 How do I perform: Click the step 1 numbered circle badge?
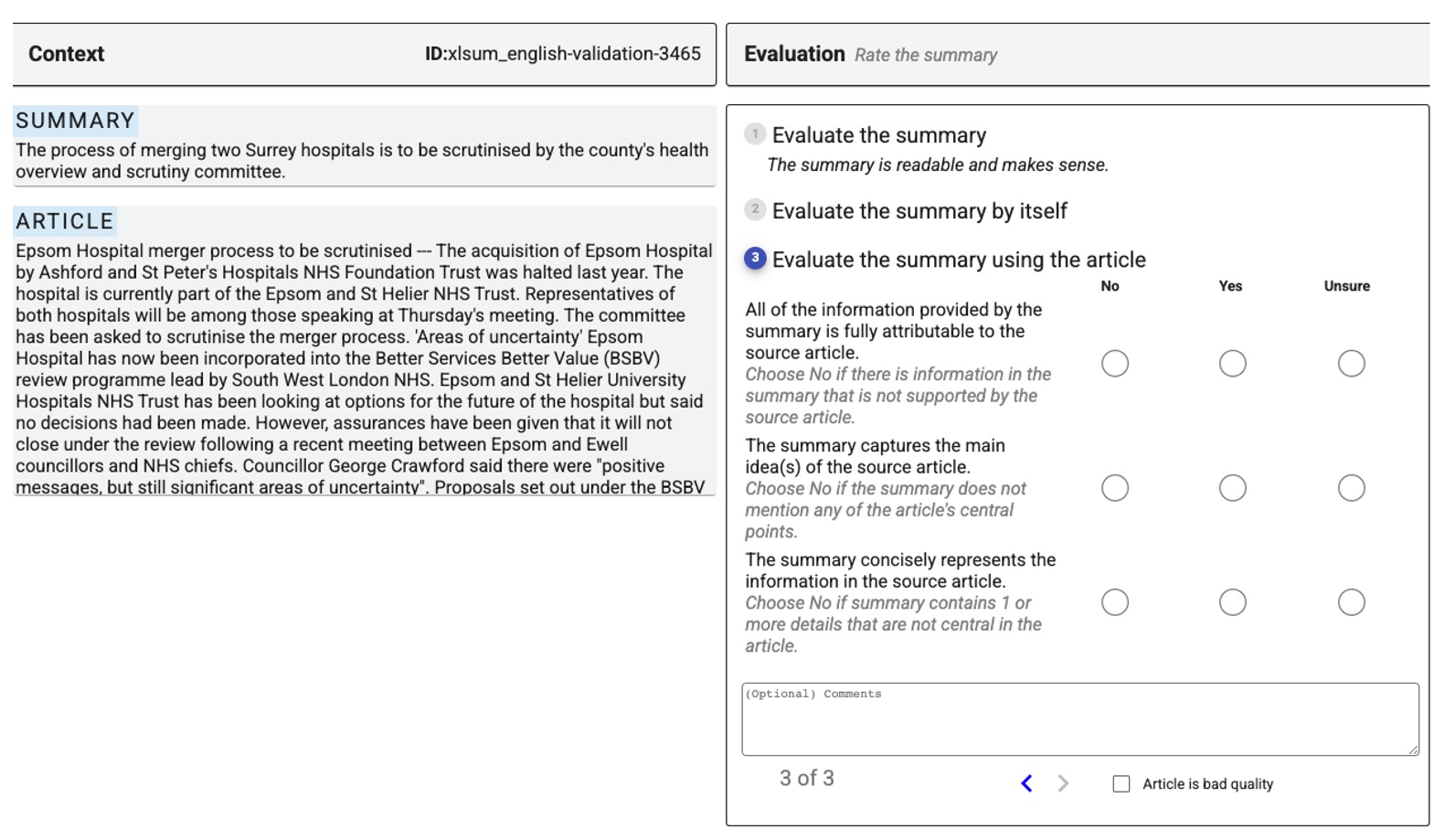(x=755, y=133)
